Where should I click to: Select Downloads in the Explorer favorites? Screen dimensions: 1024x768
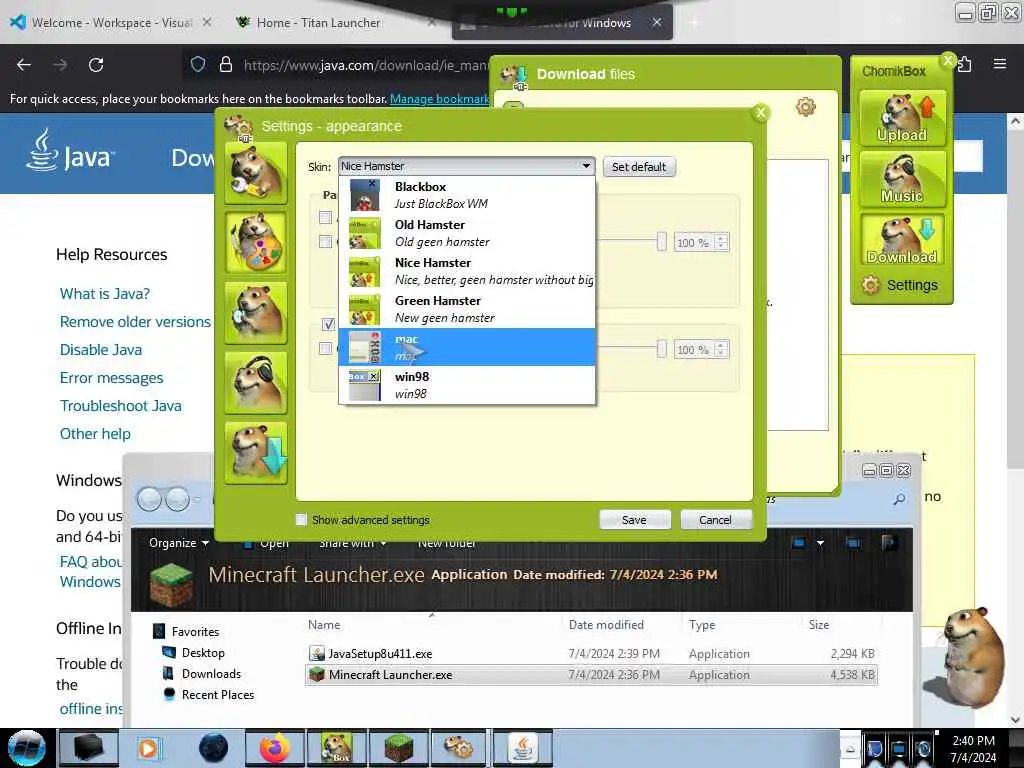pyautogui.click(x=211, y=673)
